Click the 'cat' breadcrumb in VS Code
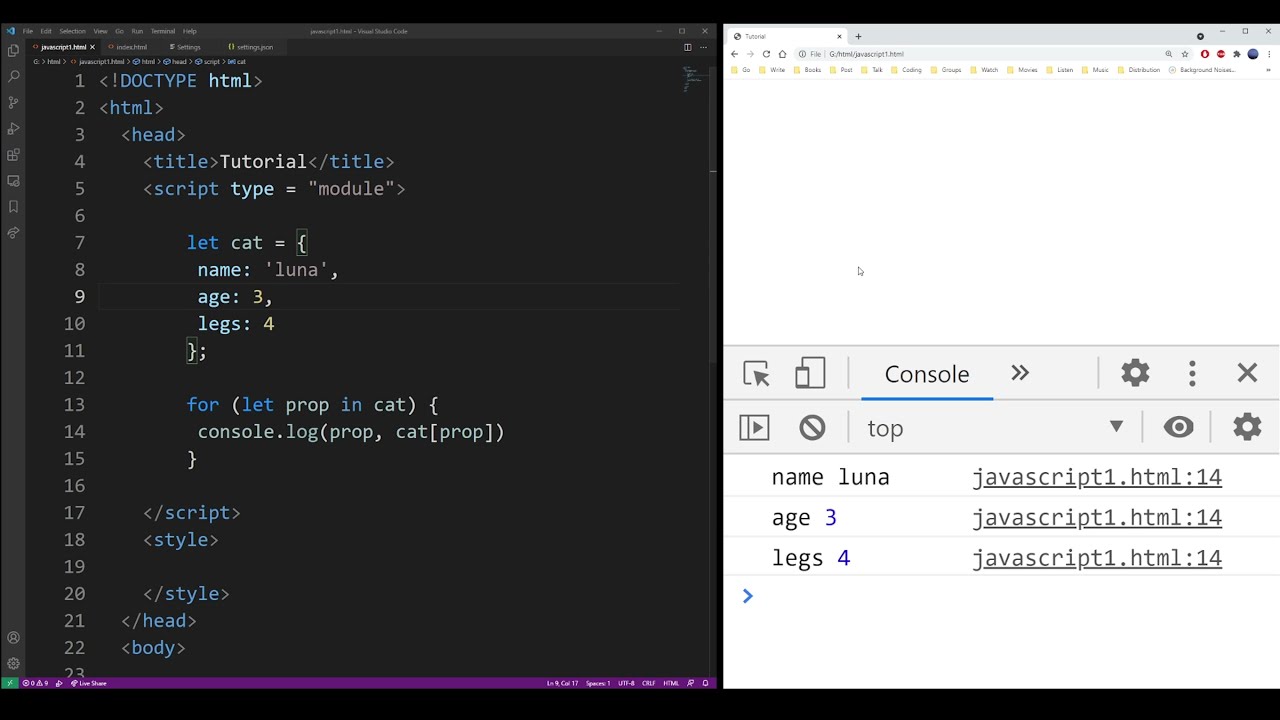The height and width of the screenshot is (720, 1280). (238, 62)
